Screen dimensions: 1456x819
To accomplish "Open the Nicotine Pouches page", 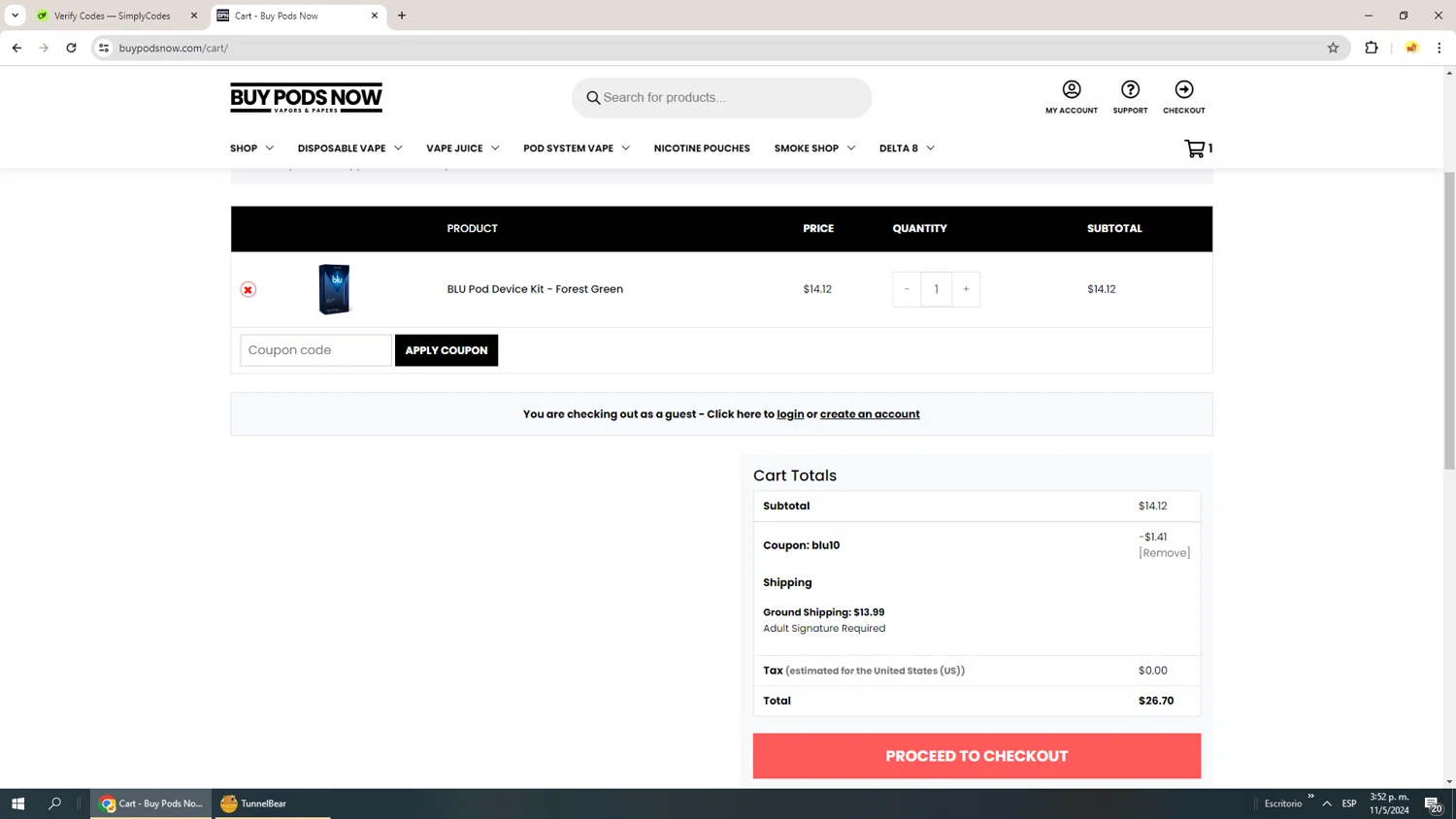I will 702,148.
